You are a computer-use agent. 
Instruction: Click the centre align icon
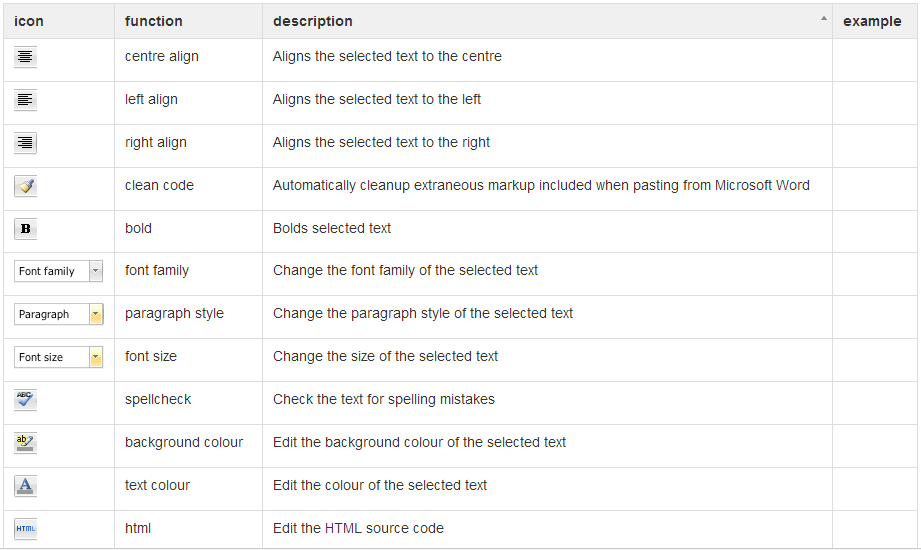(26, 58)
